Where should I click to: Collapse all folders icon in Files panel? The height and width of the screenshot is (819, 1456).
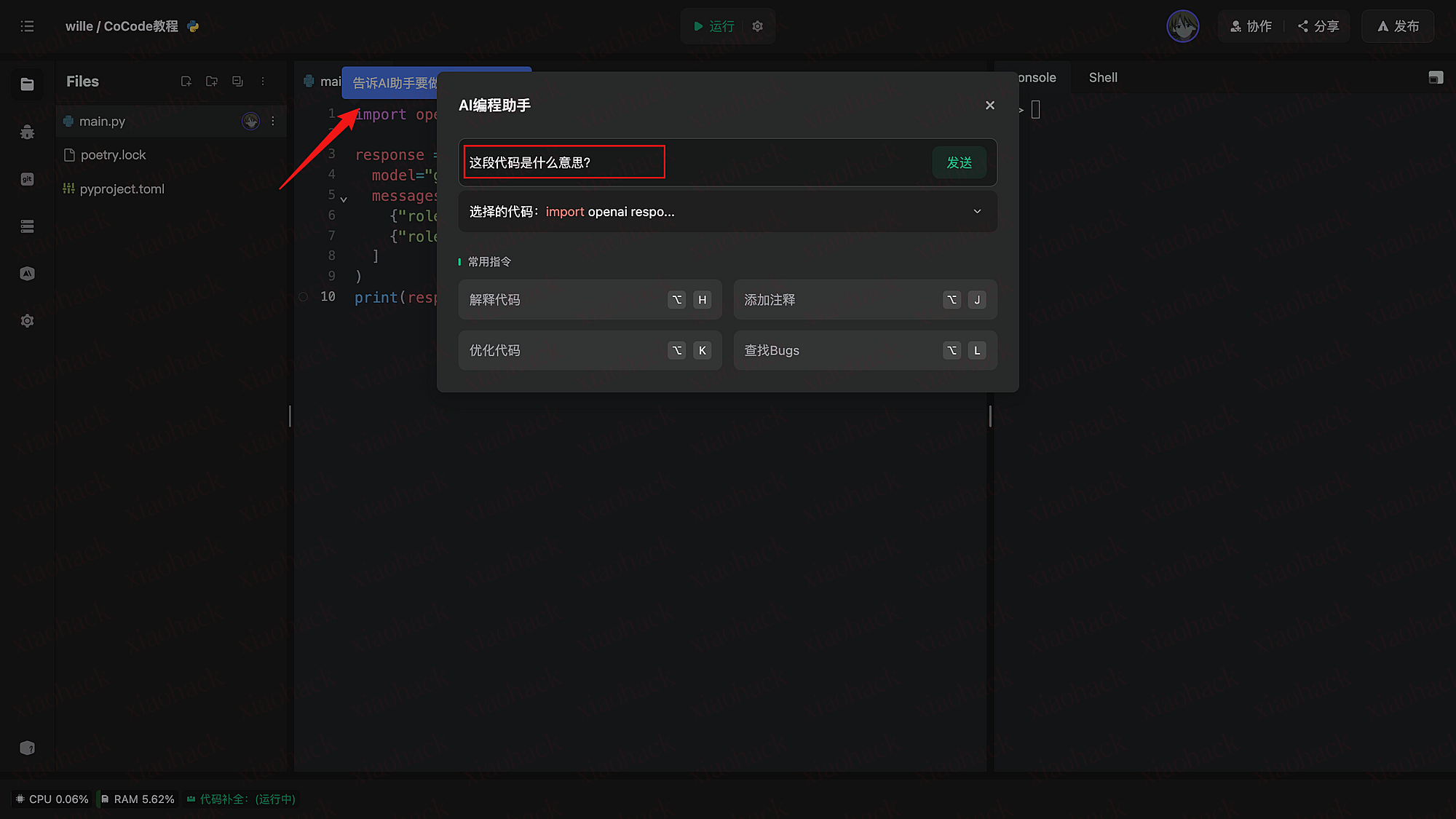tap(237, 82)
